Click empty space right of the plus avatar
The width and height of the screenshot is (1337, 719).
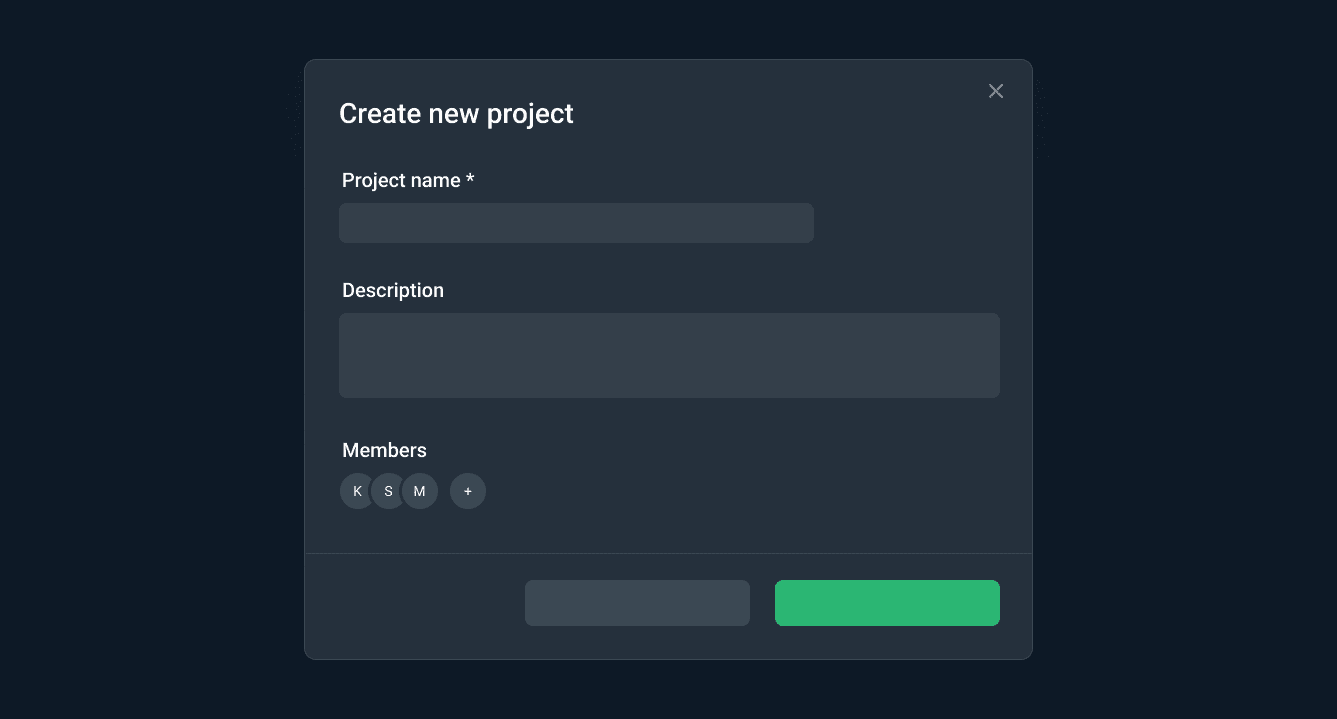tap(700, 491)
